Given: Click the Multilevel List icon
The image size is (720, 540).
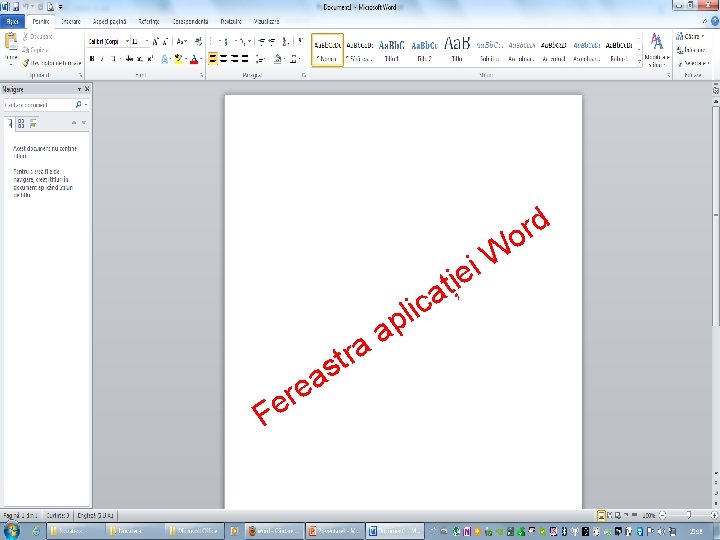Looking at the screenshot, I should (244, 42).
